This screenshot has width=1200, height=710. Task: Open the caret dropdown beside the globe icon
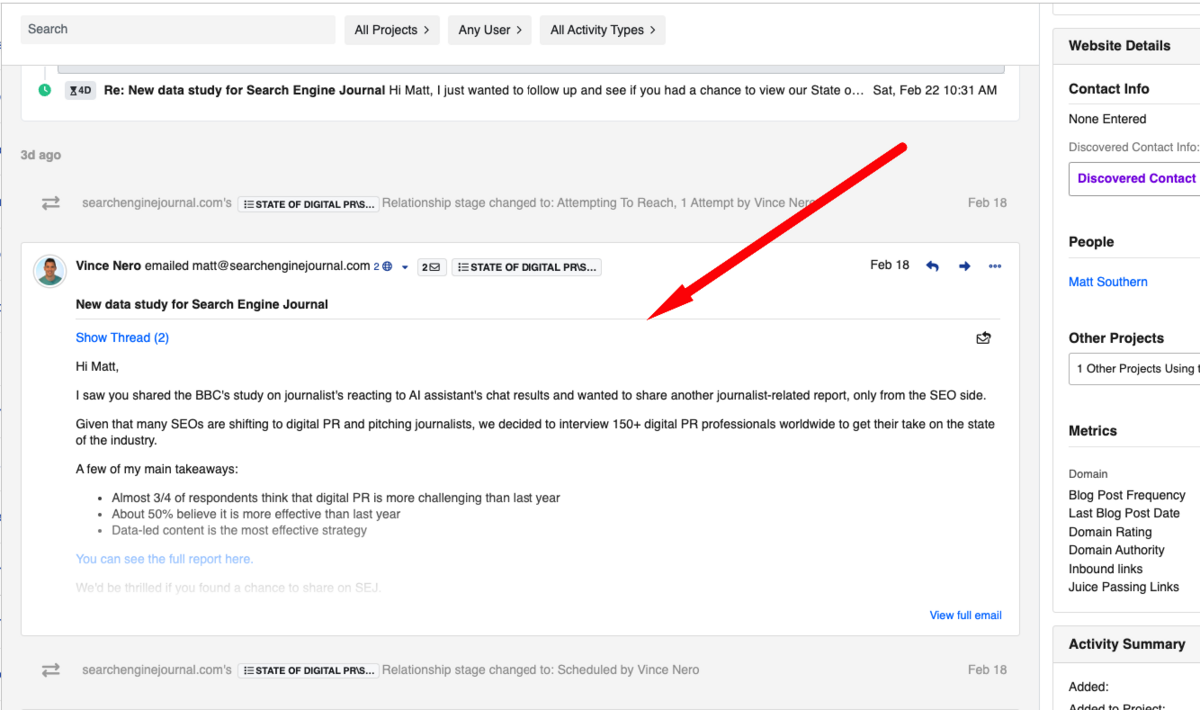[x=404, y=266]
